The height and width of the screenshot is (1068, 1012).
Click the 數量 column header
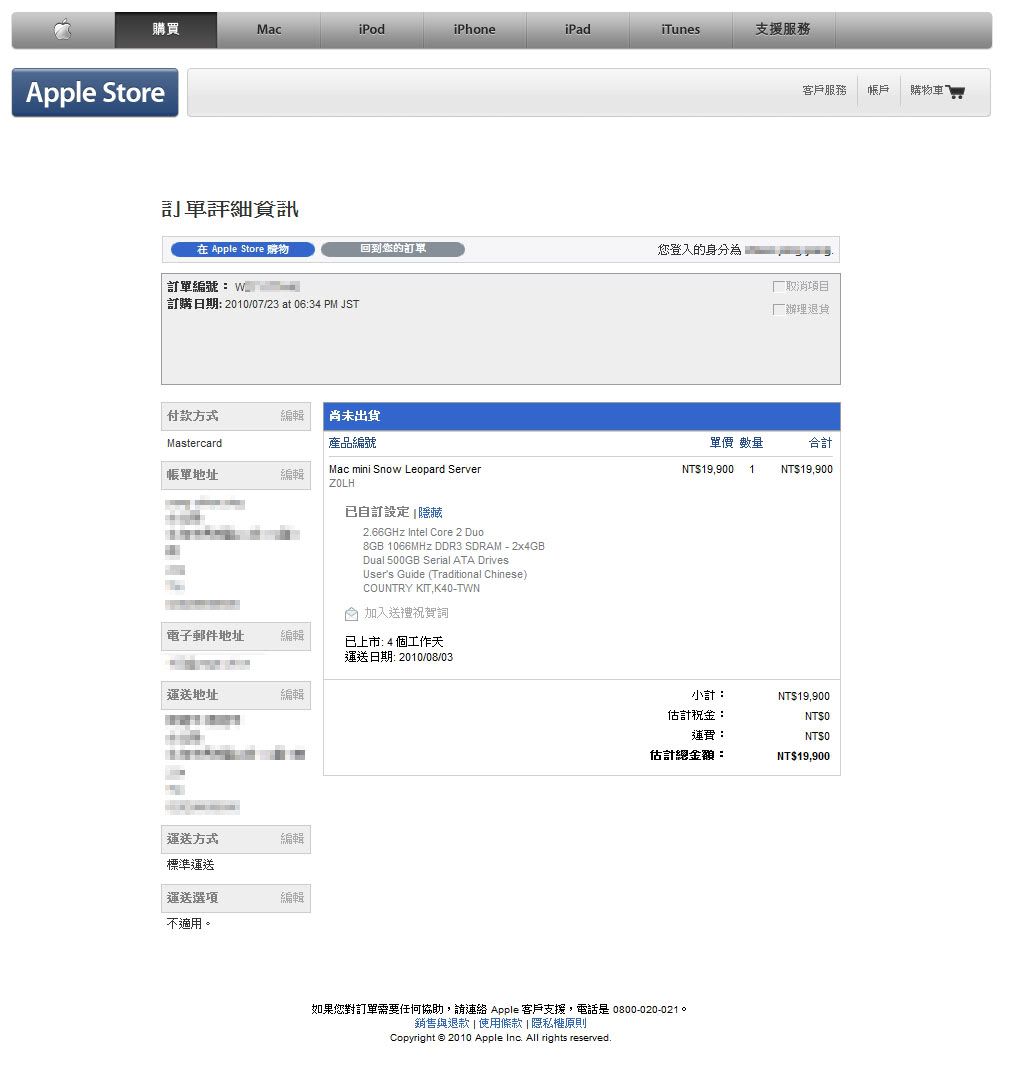pos(751,443)
